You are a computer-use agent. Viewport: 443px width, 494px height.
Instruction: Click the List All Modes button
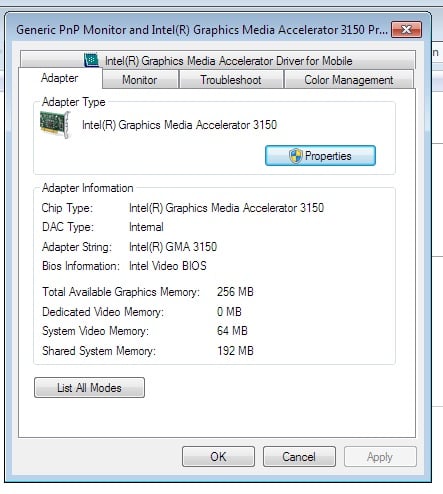(89, 387)
